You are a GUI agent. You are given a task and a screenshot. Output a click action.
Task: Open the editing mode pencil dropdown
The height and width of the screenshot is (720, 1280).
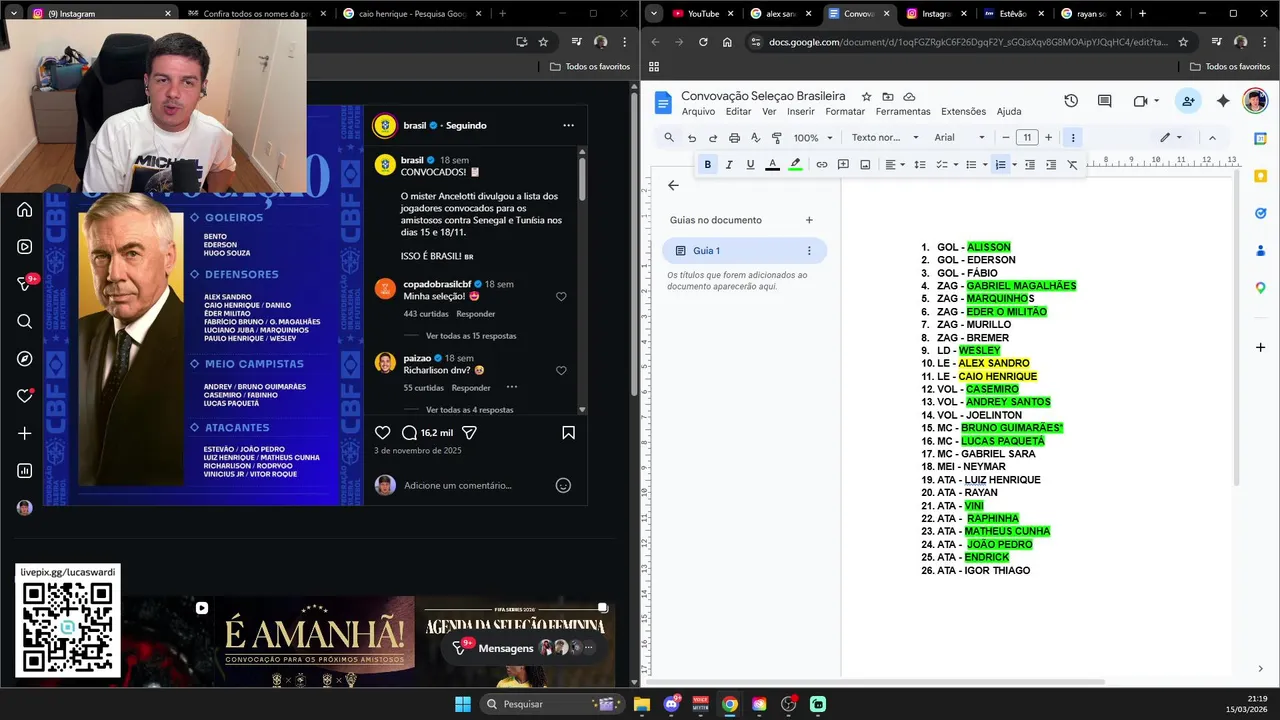pyautogui.click(x=1170, y=137)
